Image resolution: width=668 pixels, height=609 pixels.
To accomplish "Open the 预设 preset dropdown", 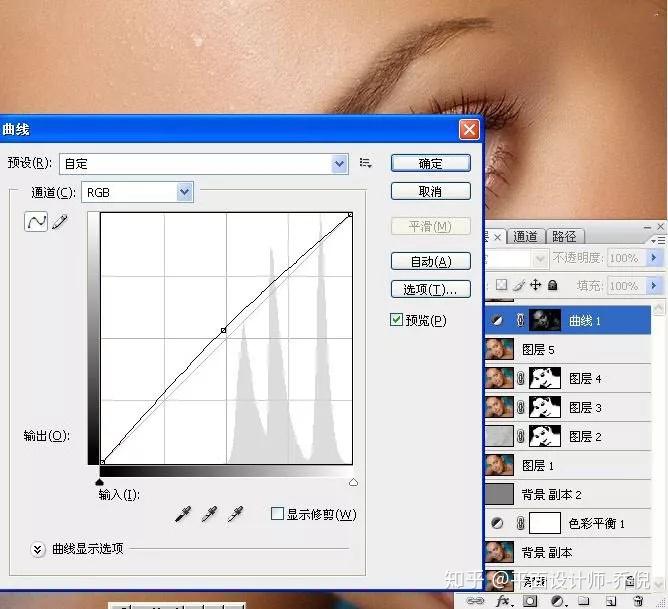I will [x=339, y=164].
